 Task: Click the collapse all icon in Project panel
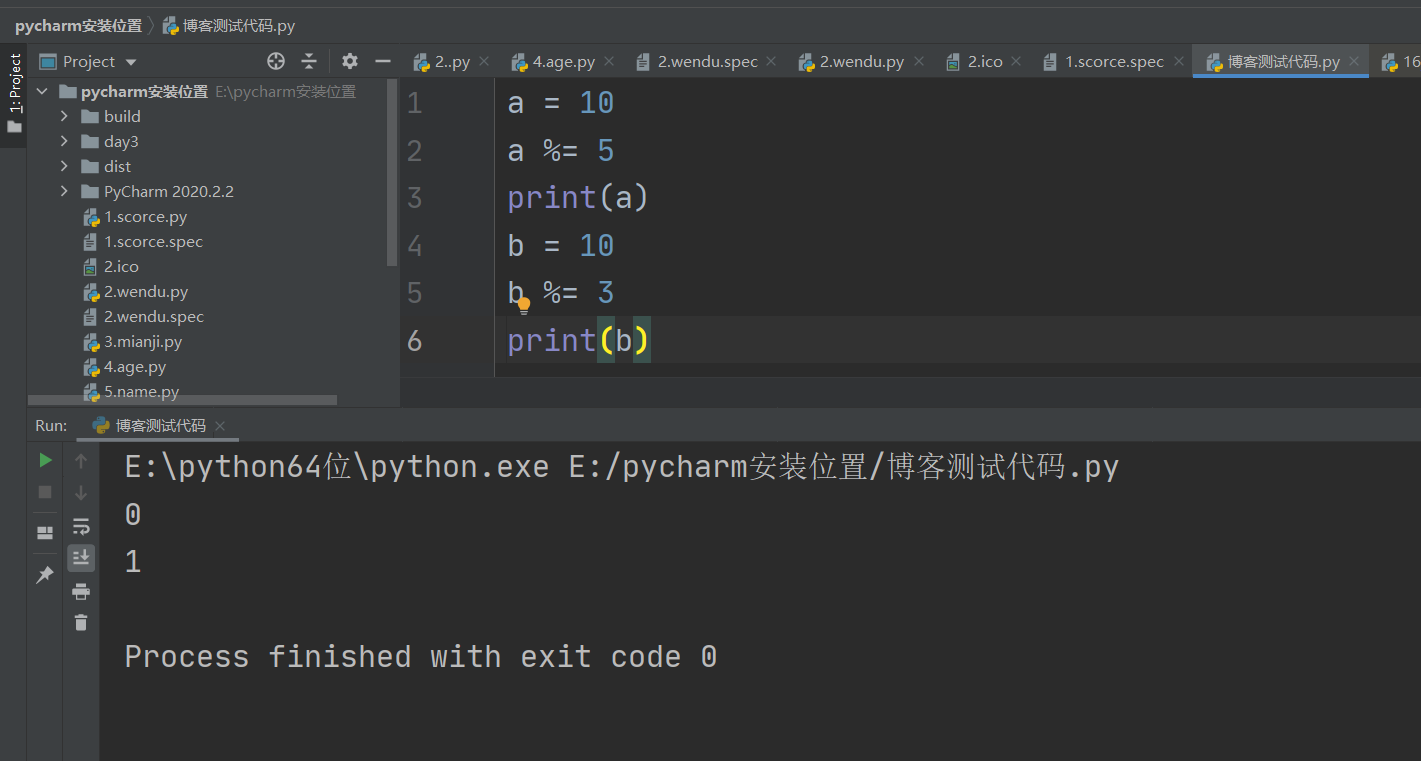[309, 61]
